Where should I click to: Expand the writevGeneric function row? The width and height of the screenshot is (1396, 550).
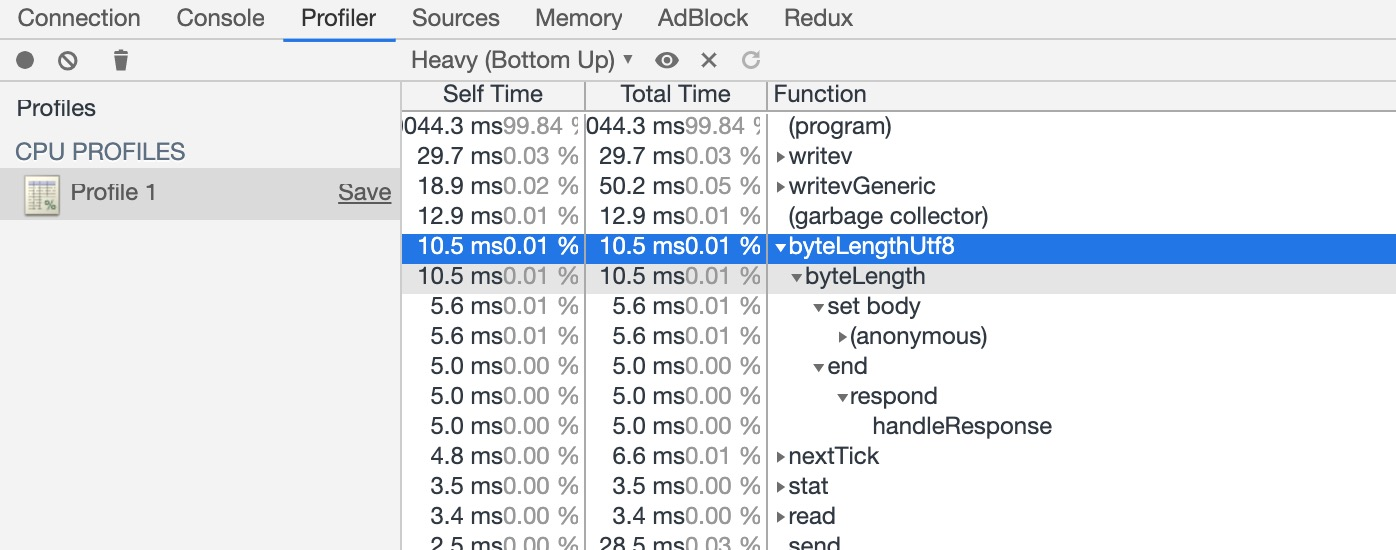781,187
